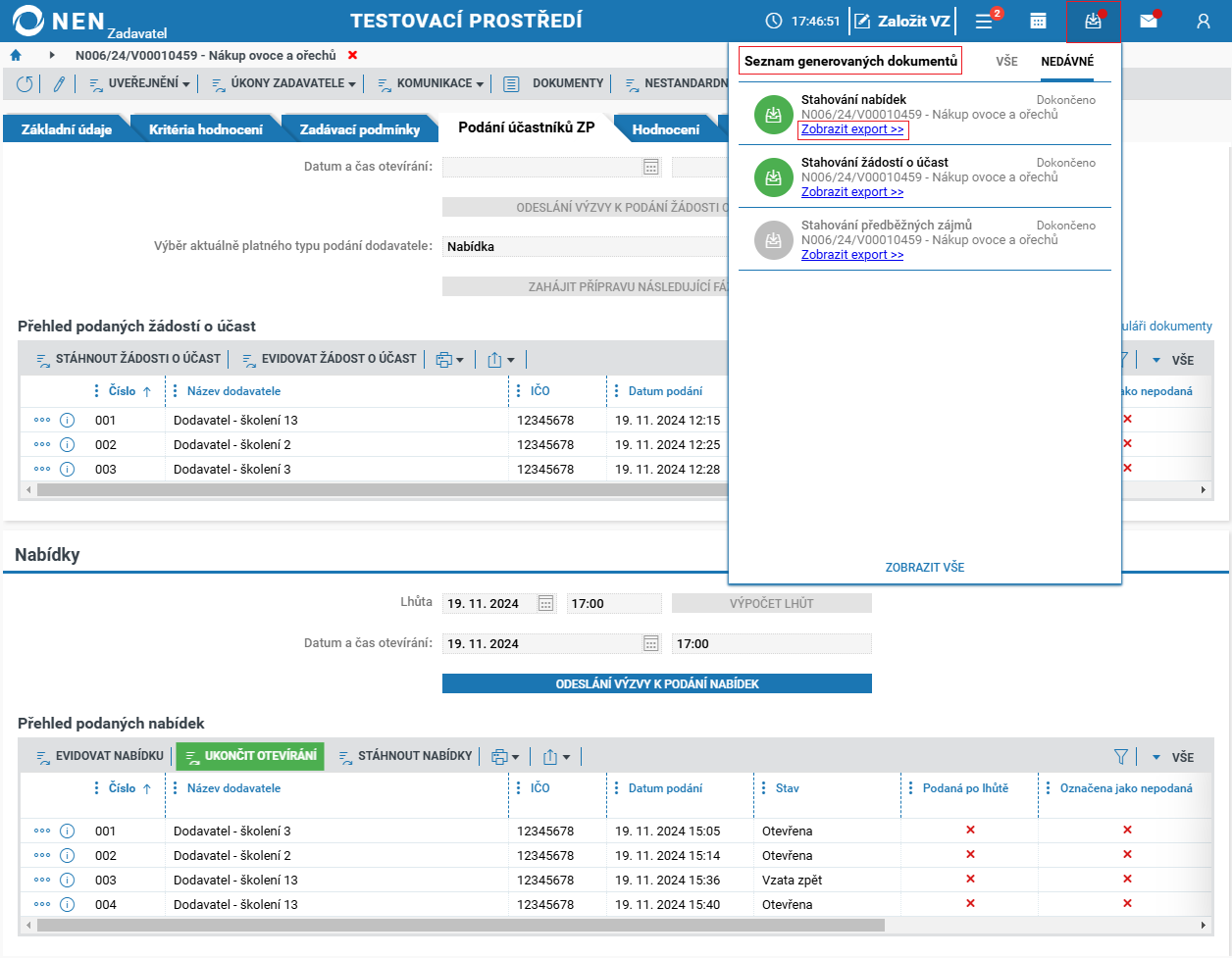1232x958 pixels.
Task: Open three-dots menu for žádost 001
Action: tap(42, 420)
